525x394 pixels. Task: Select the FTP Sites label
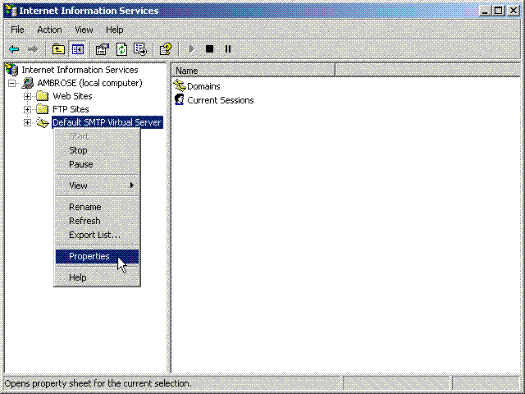click(71, 109)
